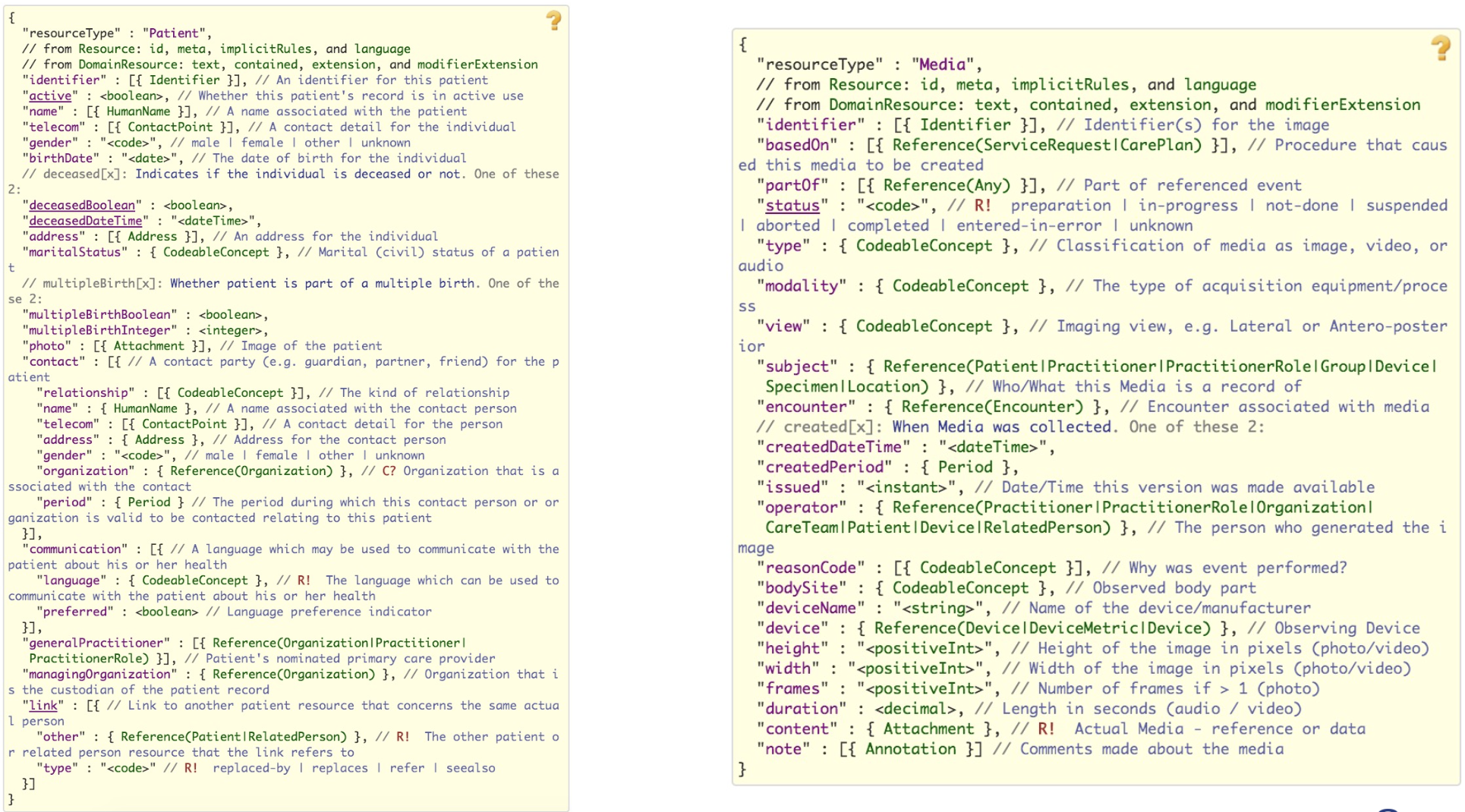Click the help question mark in Media panel

point(1440,48)
